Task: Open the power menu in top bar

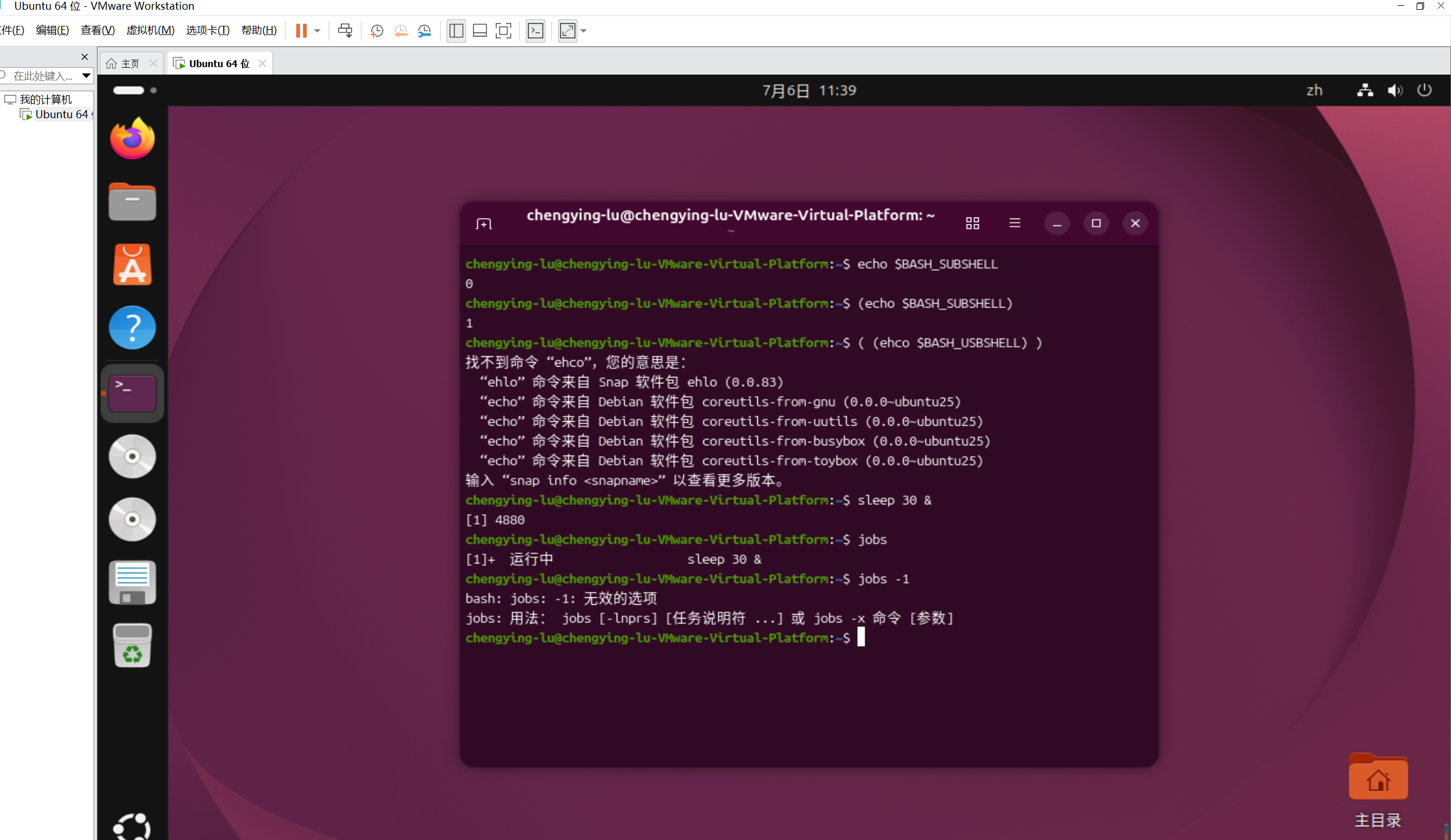Action: pos(1425,91)
